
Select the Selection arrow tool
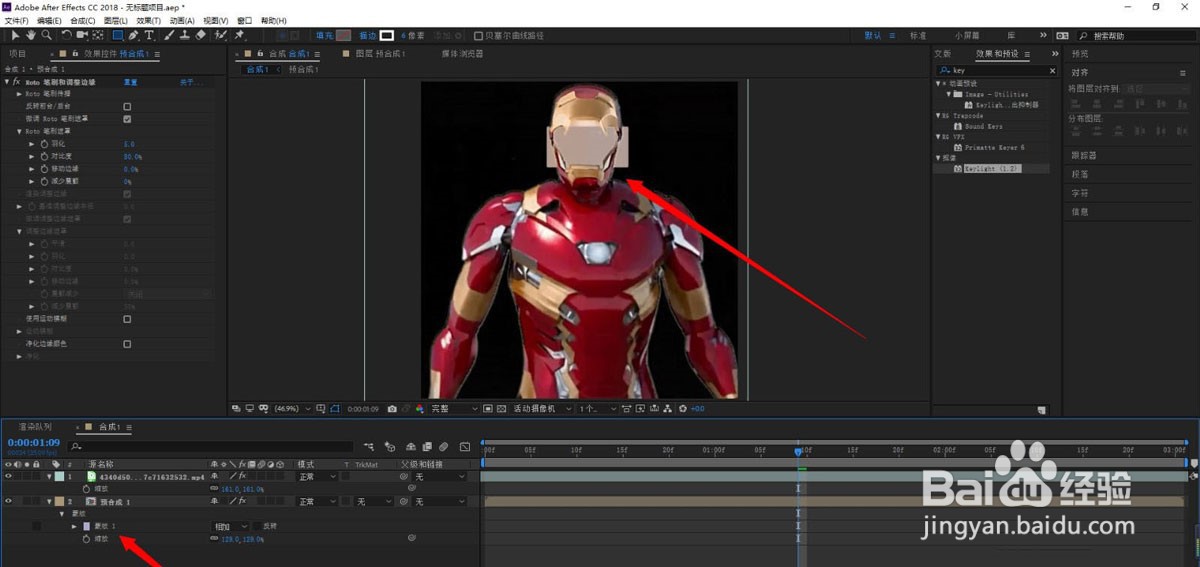click(16, 35)
